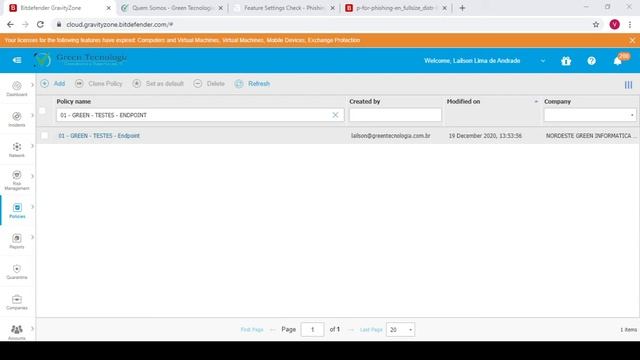640x360 pixels.
Task: Tick the select-all policies checkbox
Action: tap(42, 111)
